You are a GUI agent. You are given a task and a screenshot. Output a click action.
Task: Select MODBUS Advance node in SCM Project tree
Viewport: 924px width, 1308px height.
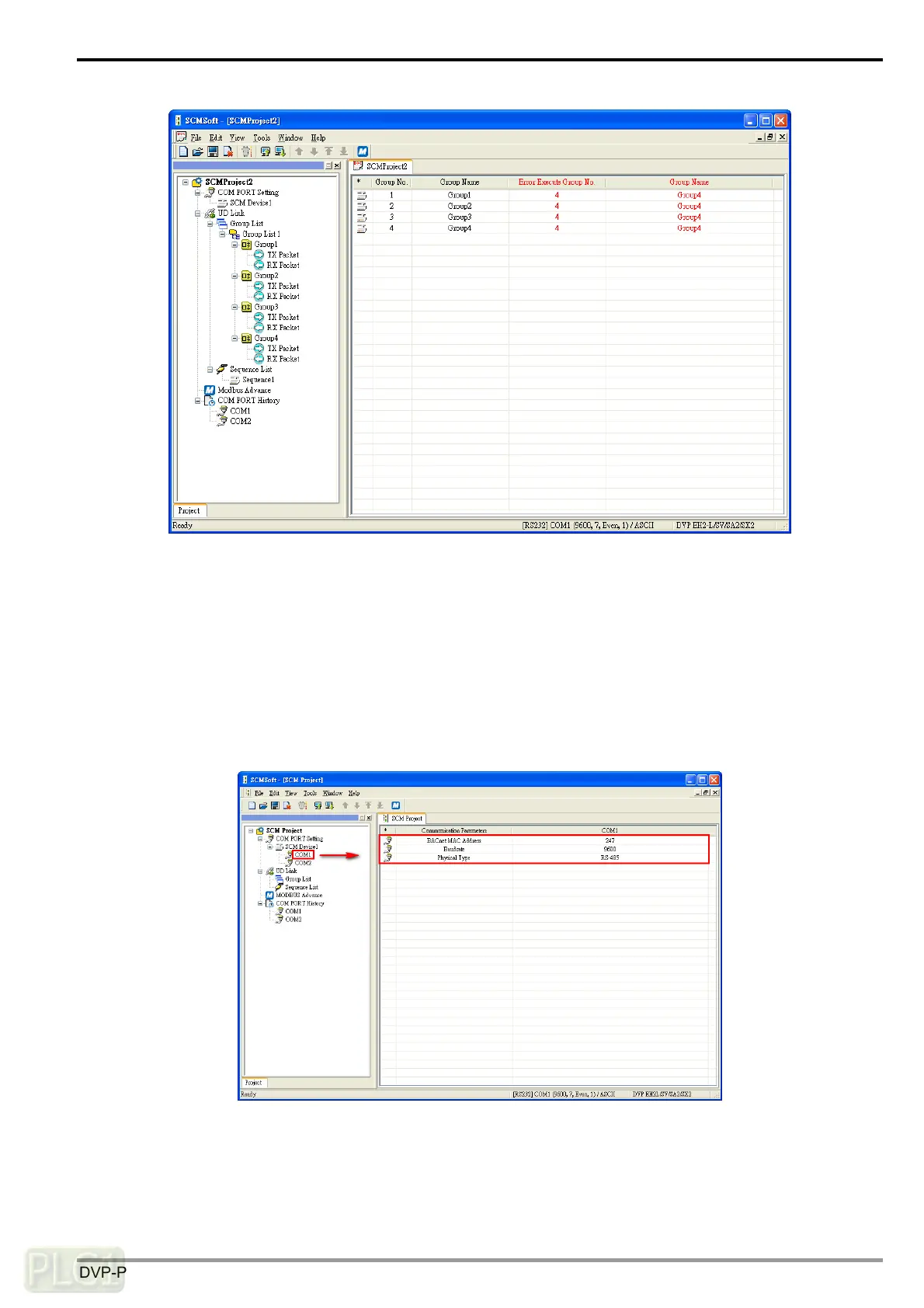(x=298, y=895)
